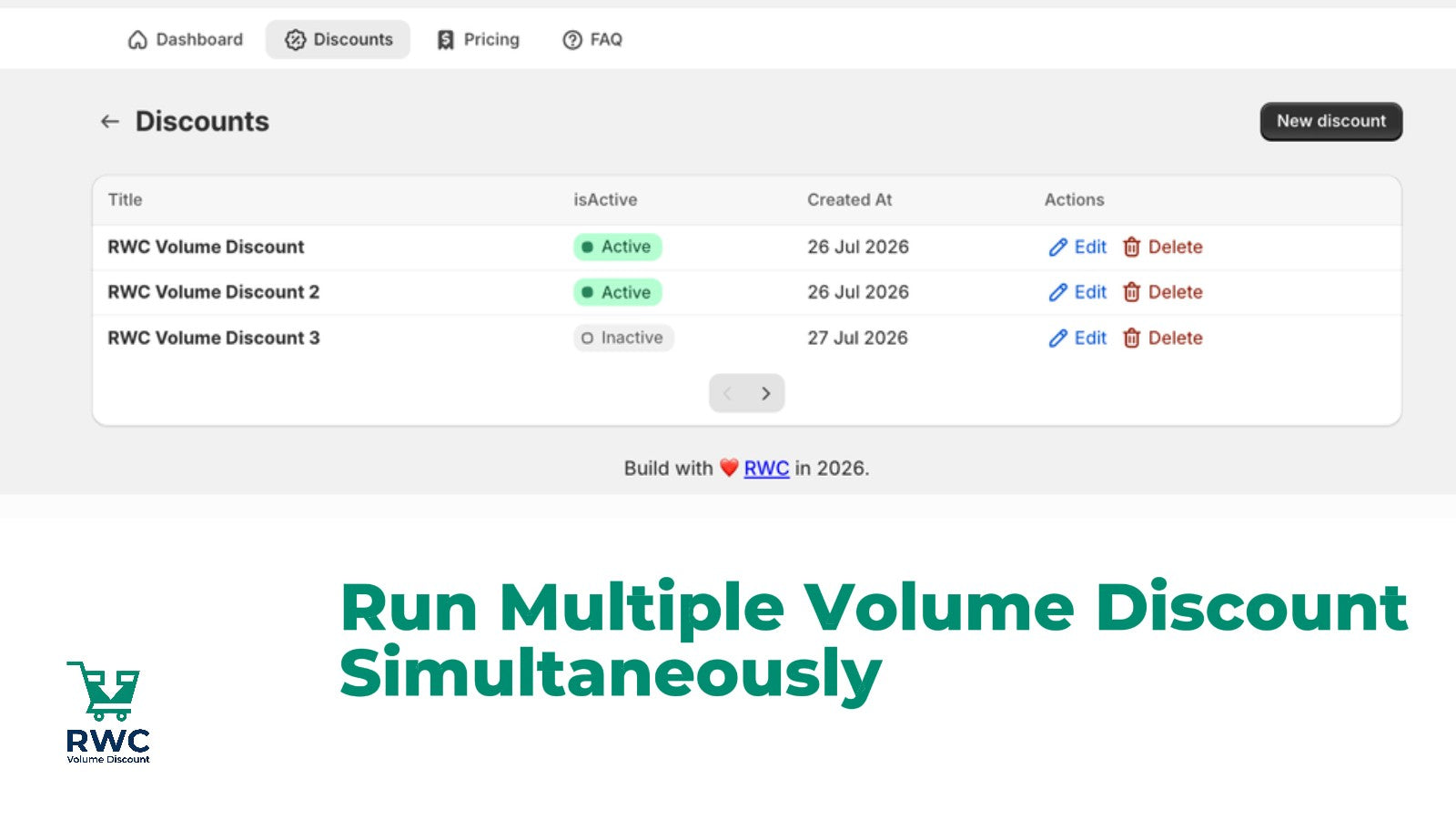Open the Dashboard tab

186,39
